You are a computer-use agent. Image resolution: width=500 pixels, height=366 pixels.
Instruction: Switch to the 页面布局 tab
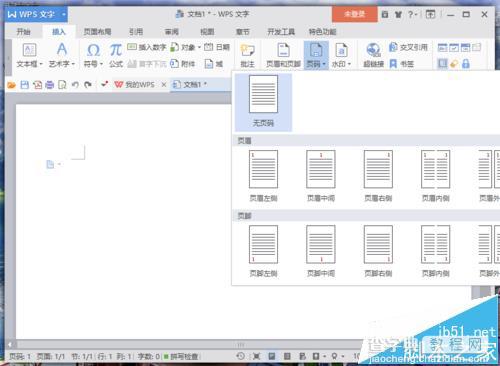coord(97,32)
